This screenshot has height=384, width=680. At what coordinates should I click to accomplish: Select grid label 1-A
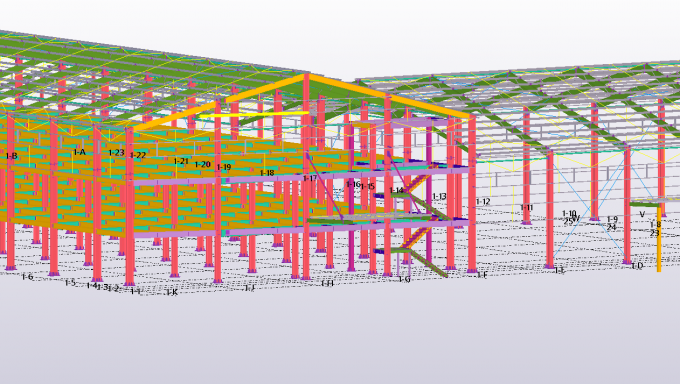[79, 152]
